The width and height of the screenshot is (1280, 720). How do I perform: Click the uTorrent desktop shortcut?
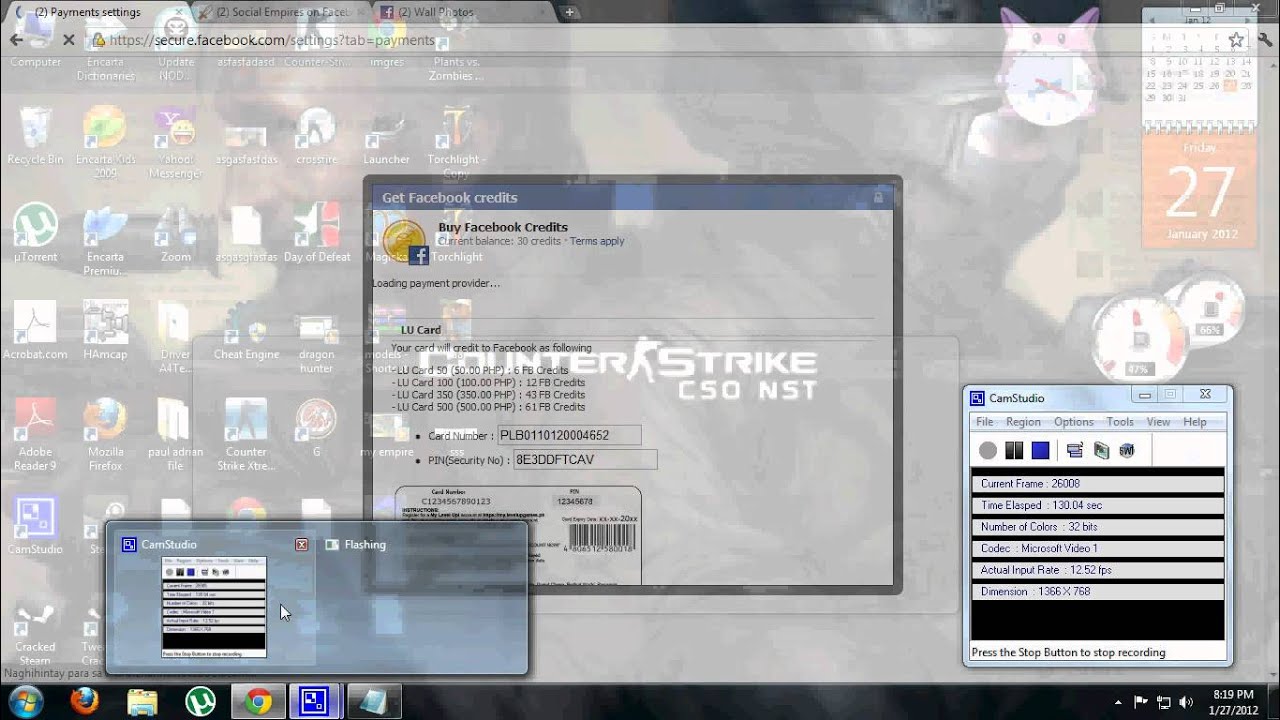(35, 234)
